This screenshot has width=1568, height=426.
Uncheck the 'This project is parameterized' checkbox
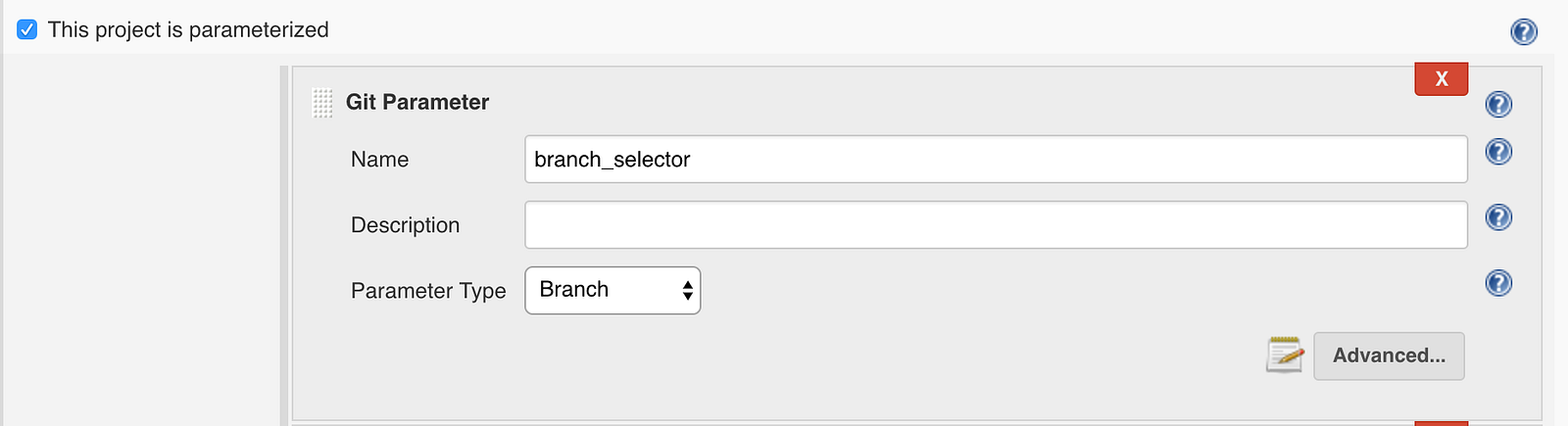click(x=27, y=29)
